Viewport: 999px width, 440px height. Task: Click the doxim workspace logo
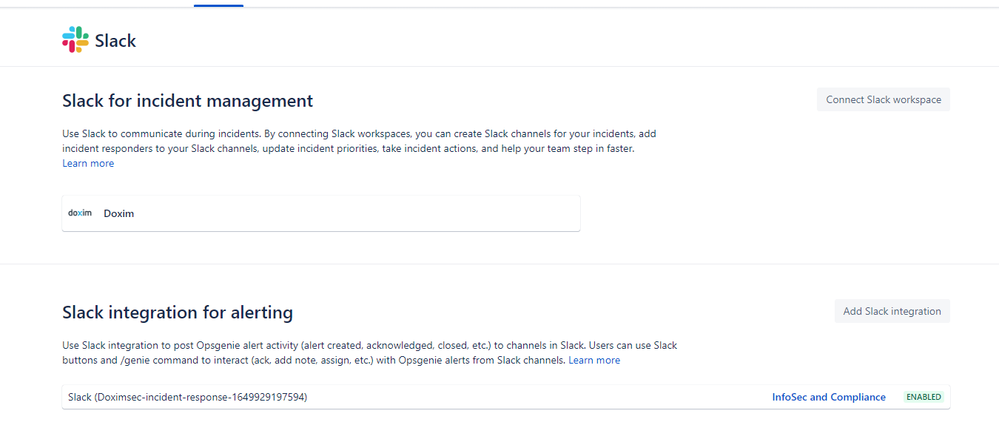tap(80, 213)
